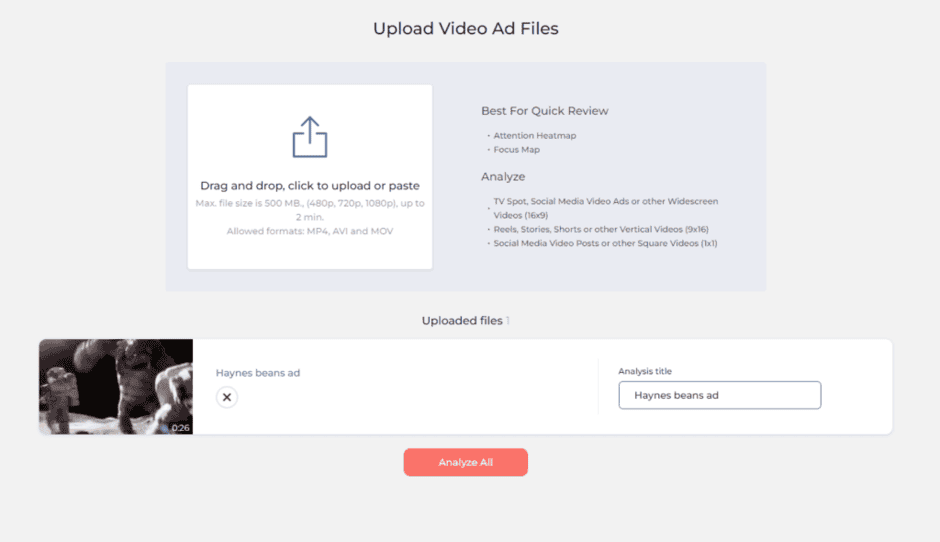Click the Analyze All button
The image size is (940, 542).
[465, 462]
